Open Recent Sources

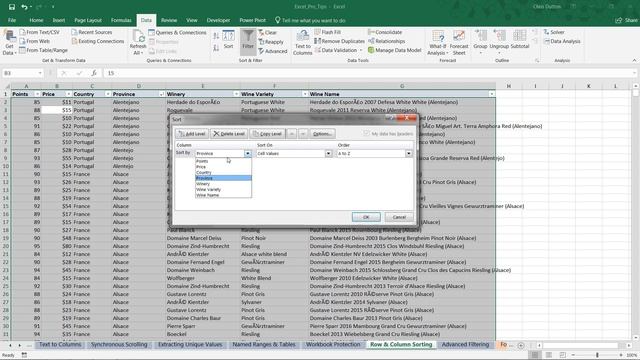tap(92, 32)
